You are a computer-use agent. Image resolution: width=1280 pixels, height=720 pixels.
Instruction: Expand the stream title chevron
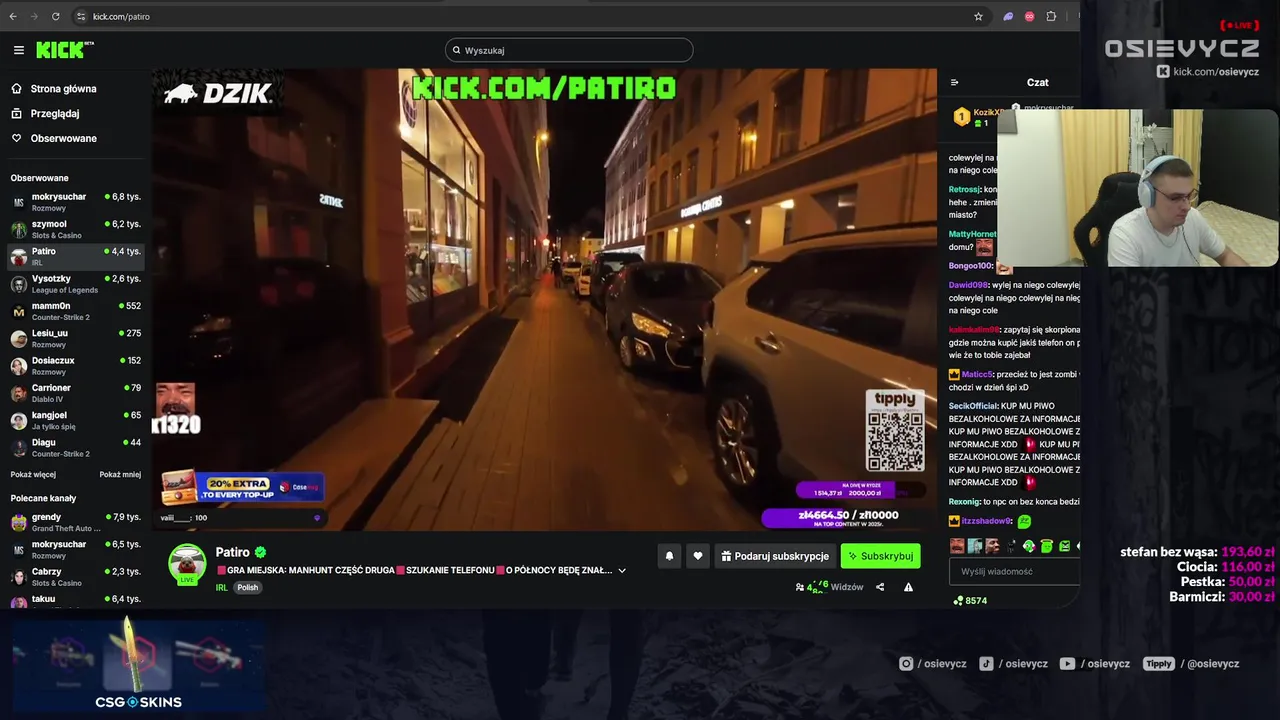pyautogui.click(x=622, y=570)
